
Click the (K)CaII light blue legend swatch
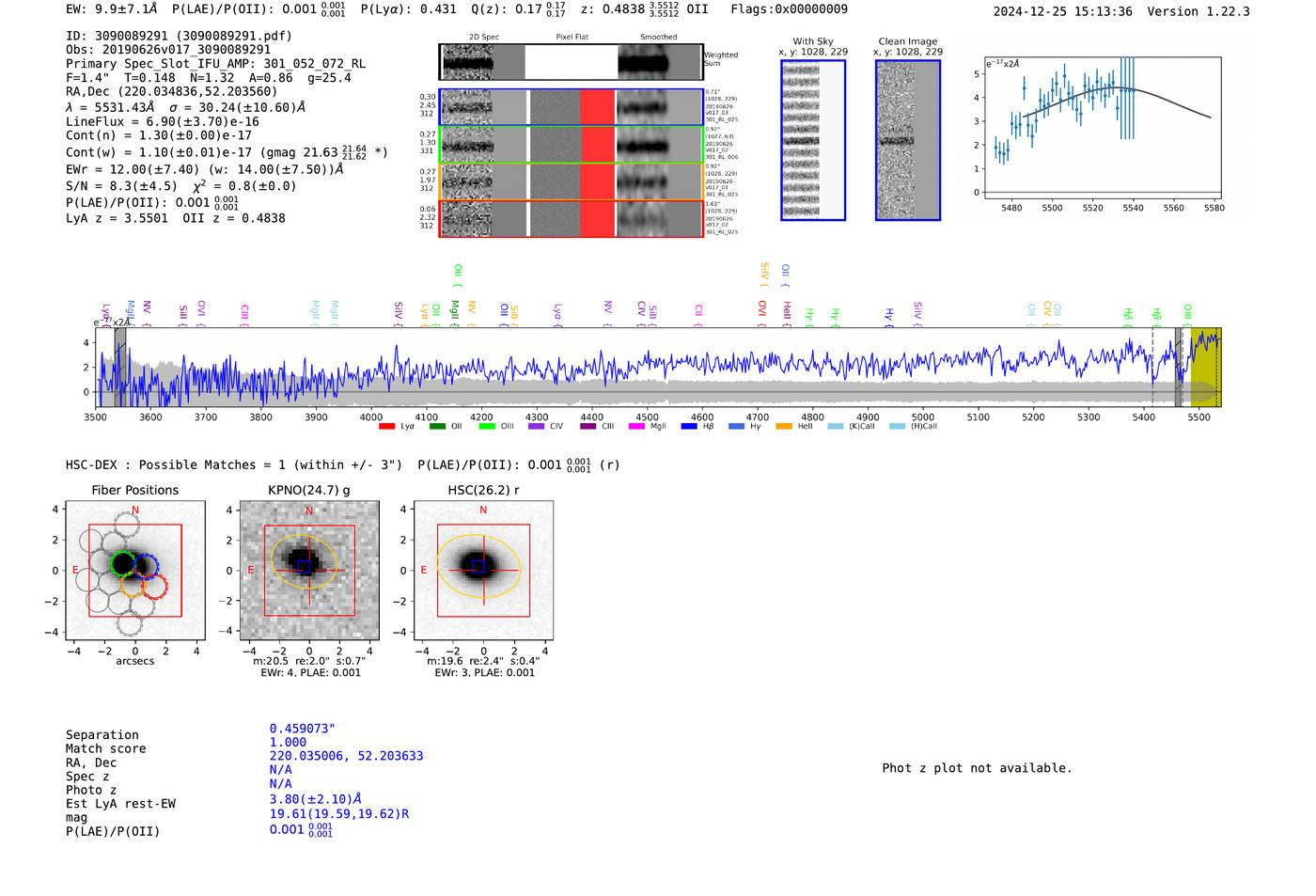pos(835,426)
